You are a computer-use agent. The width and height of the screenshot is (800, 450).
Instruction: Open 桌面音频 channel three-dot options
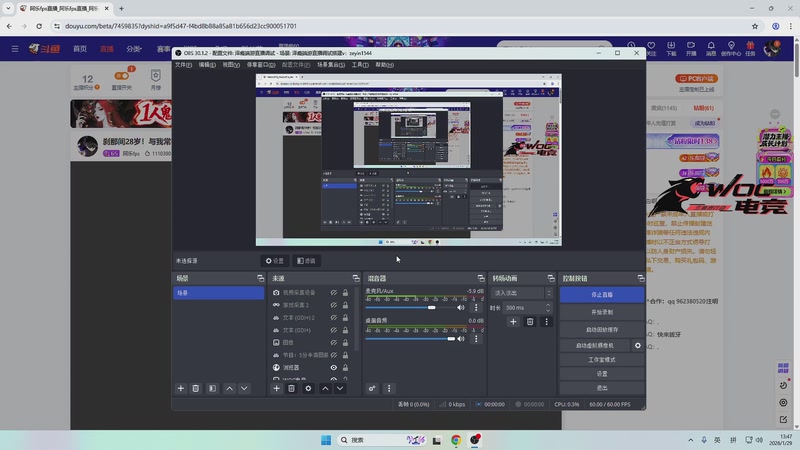coord(477,339)
